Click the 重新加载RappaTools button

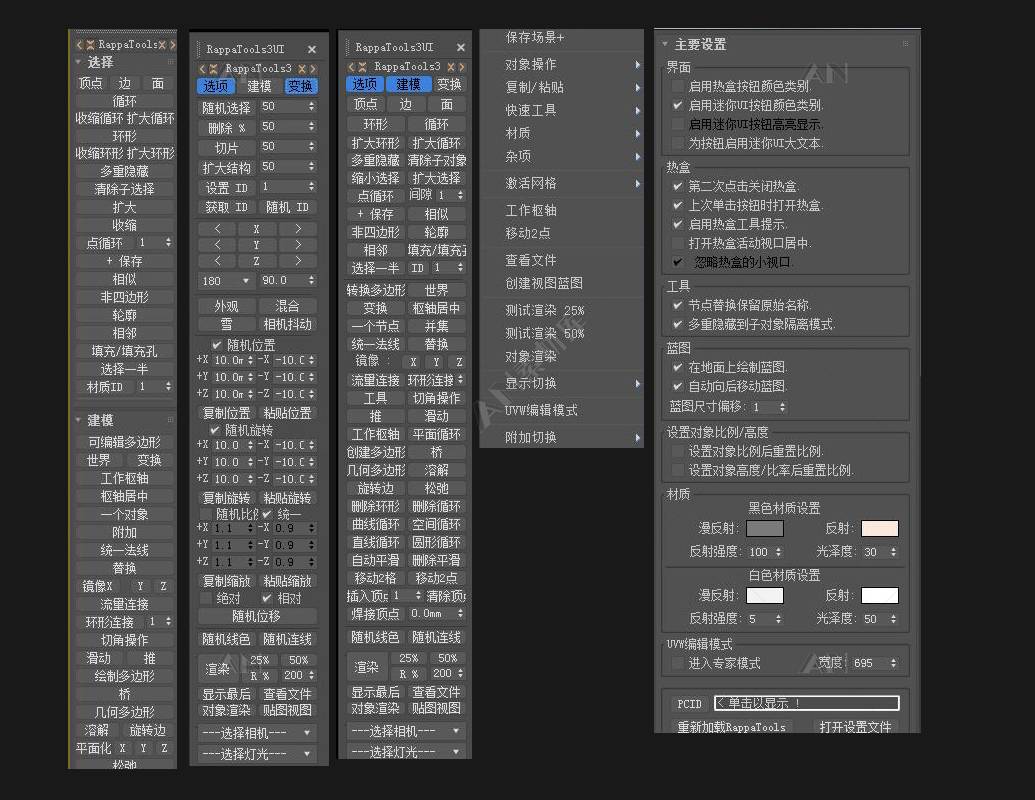point(731,727)
